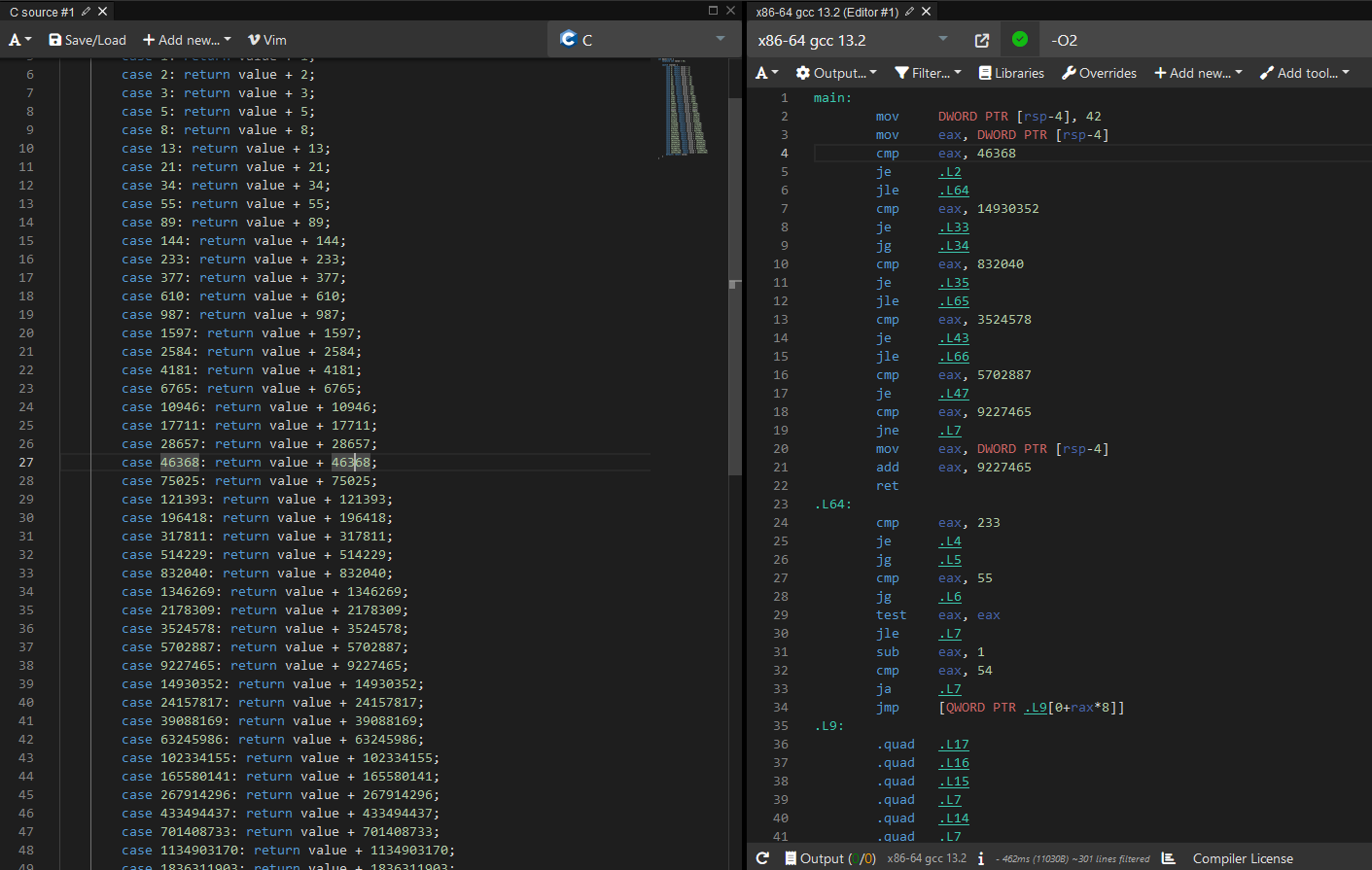Rename compiler pane tab via pencil icon
The height and width of the screenshot is (870, 1372).
coord(909,12)
